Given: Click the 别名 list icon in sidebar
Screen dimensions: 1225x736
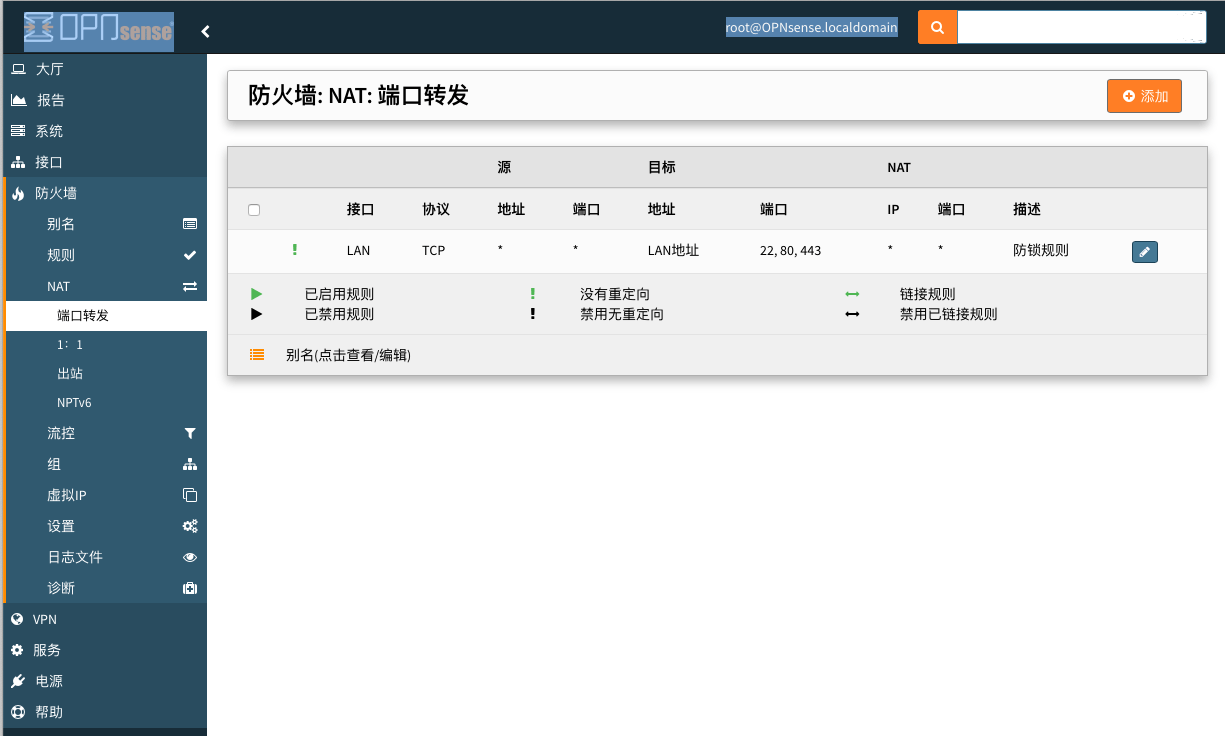Looking at the screenshot, I should click(x=189, y=224).
